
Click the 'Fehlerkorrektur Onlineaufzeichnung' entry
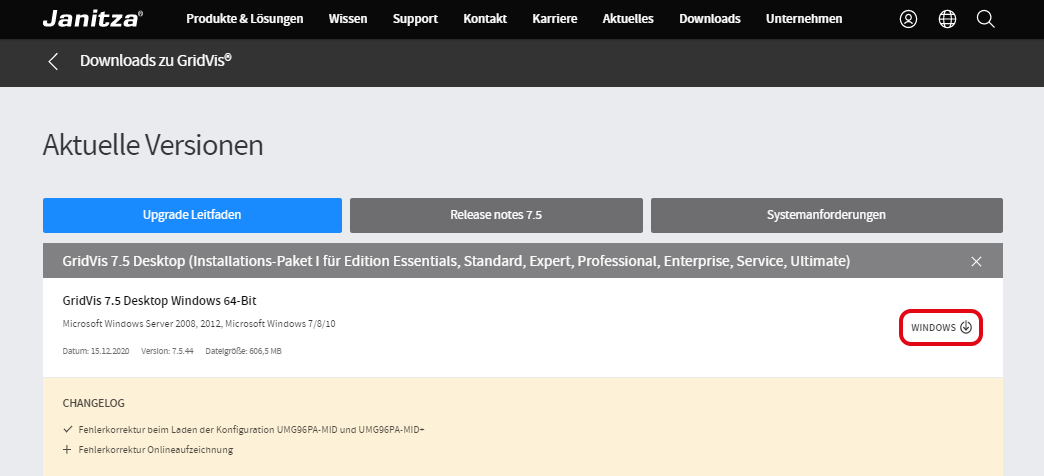156,450
